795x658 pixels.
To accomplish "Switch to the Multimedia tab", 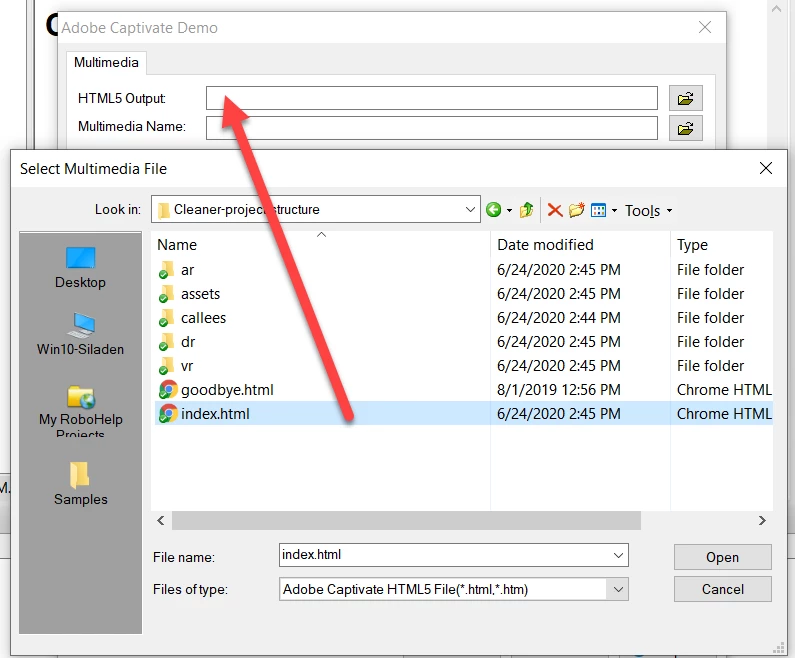I will coord(106,62).
